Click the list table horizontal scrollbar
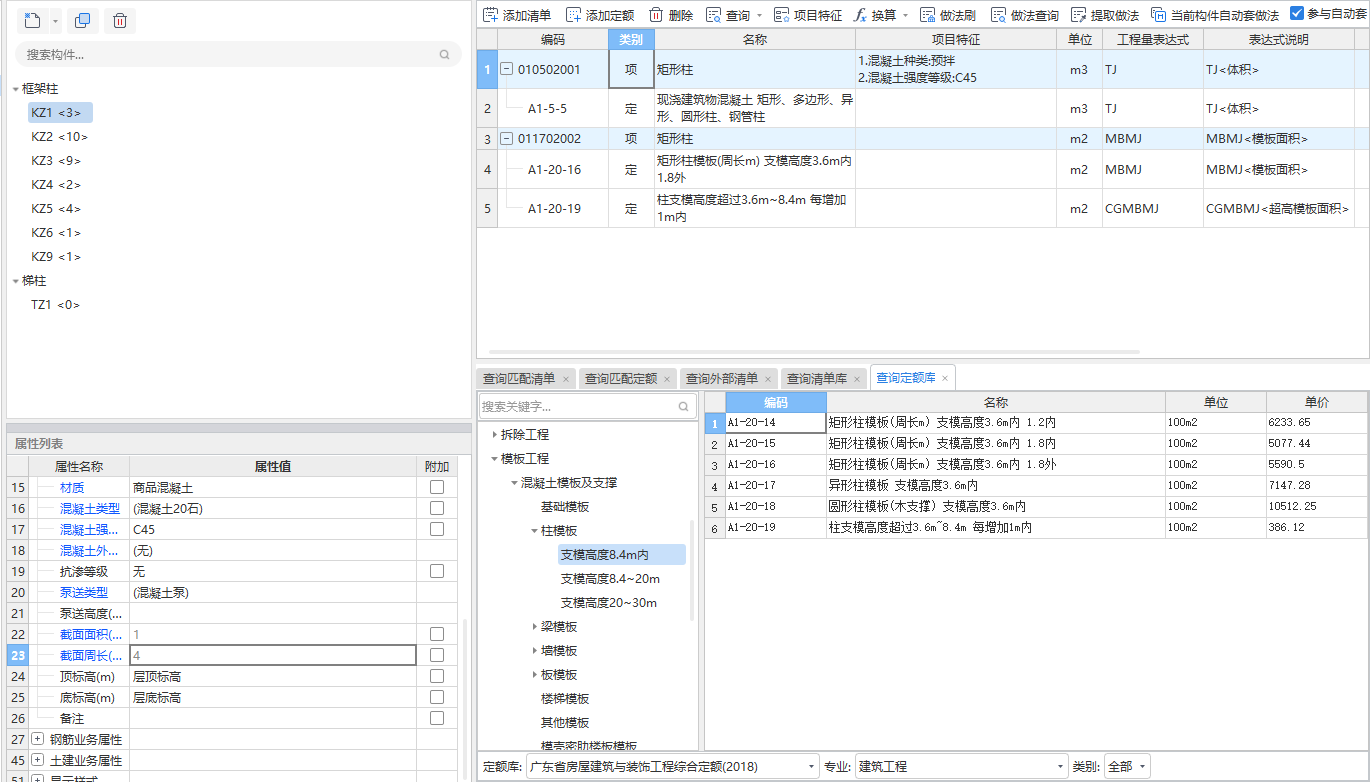 coord(813,352)
